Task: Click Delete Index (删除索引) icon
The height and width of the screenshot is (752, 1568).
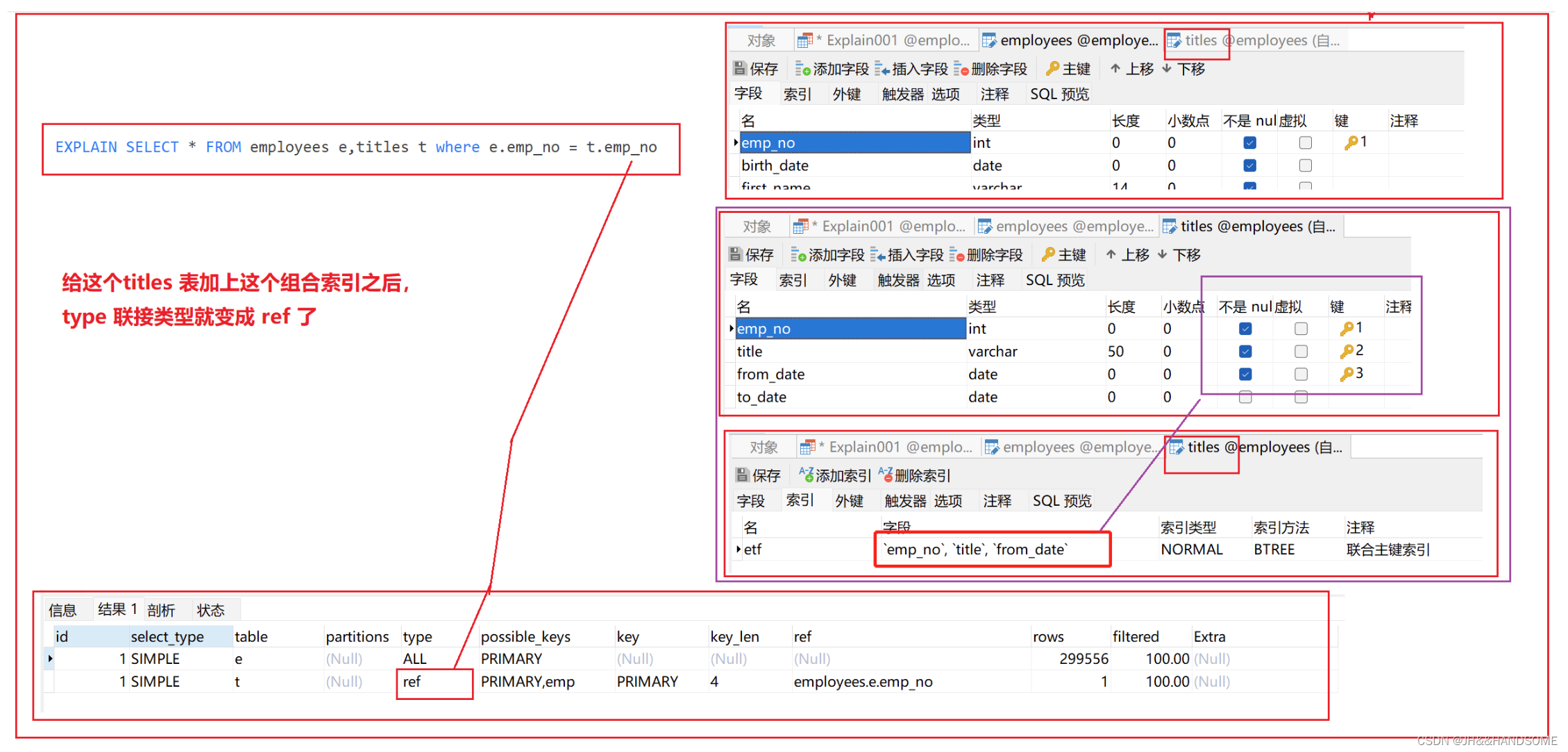Action: pos(885,475)
